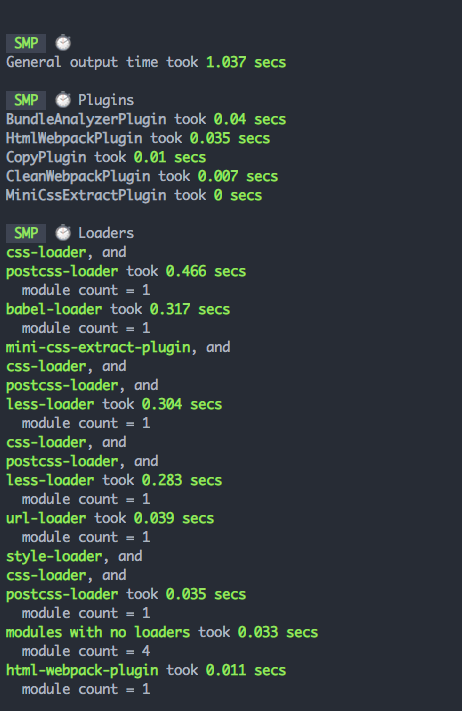Select the BundleAnalyzerPlugin line
This screenshot has width=462, height=711.
tap(146, 119)
